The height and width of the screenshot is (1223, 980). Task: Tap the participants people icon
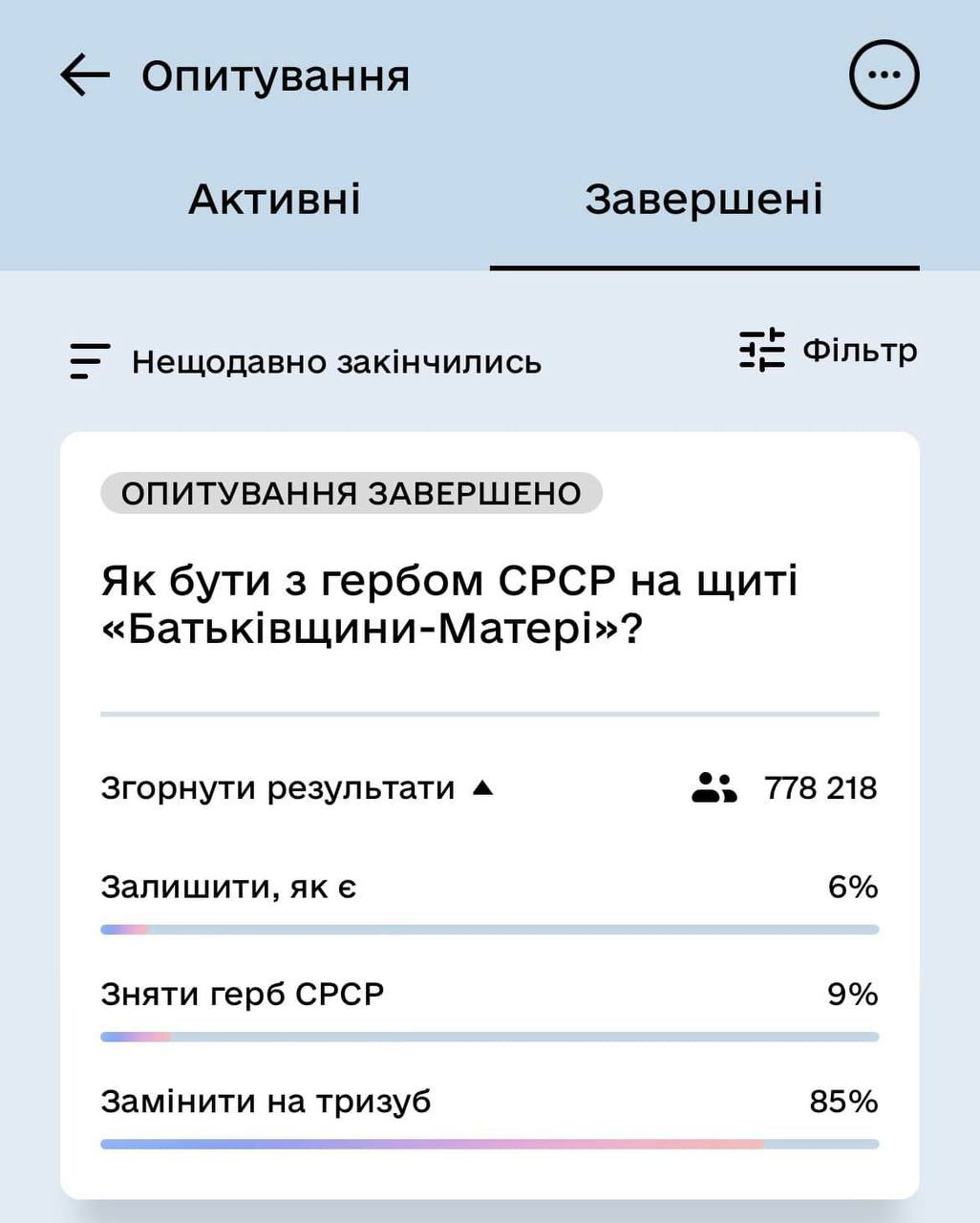714,788
